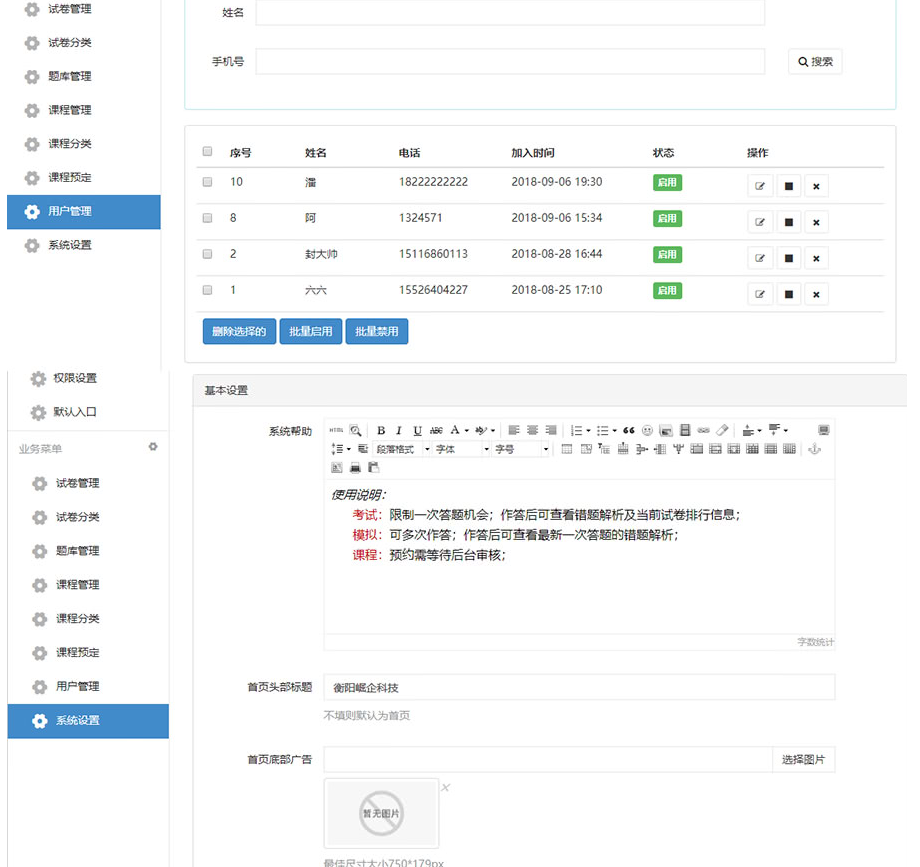The height and width of the screenshot is (867, 920).
Task: Tick the checkbox for row number 10
Action: click(x=208, y=182)
